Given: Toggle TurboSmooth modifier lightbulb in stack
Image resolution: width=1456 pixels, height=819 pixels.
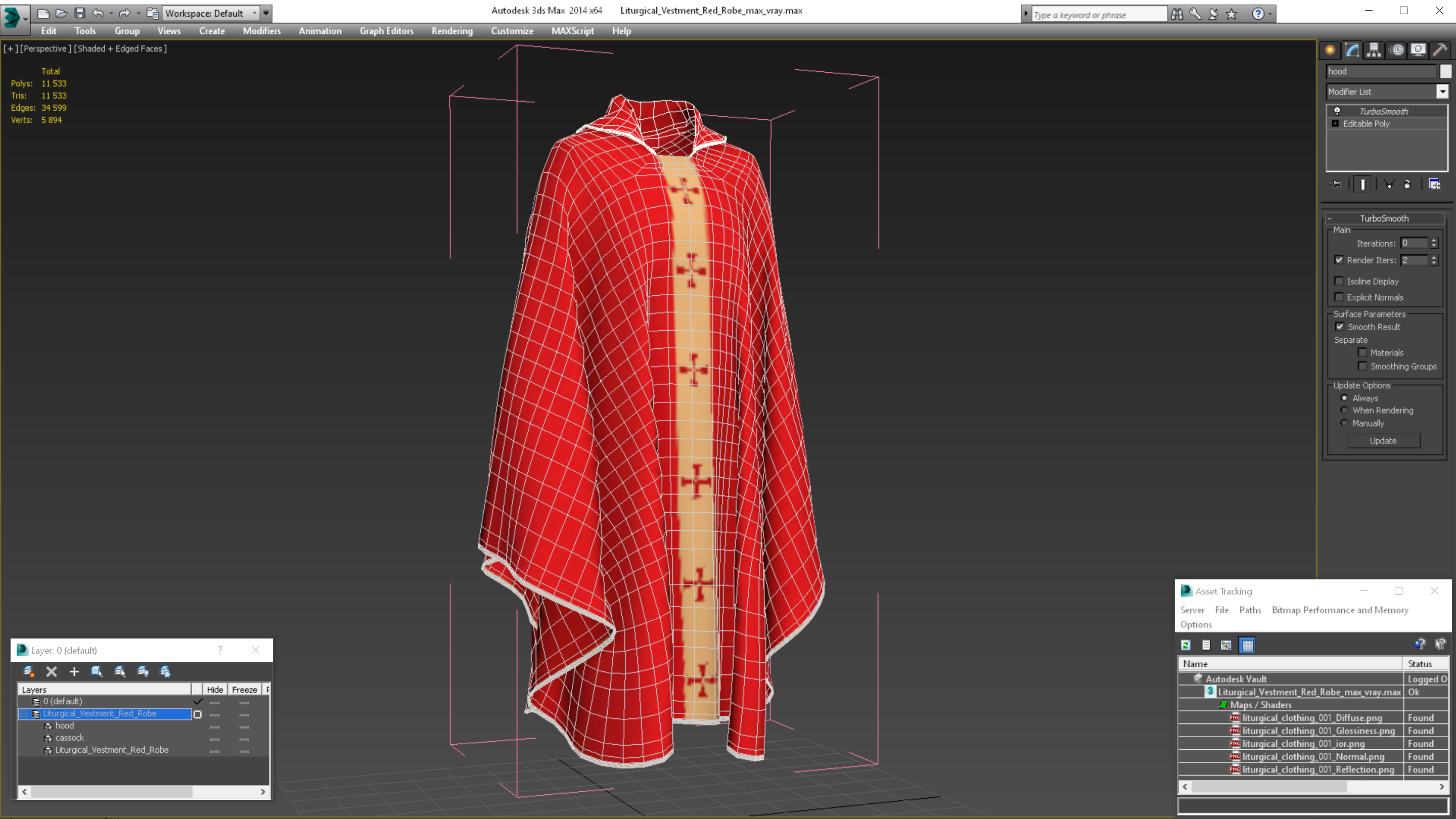Looking at the screenshot, I should click(1337, 111).
